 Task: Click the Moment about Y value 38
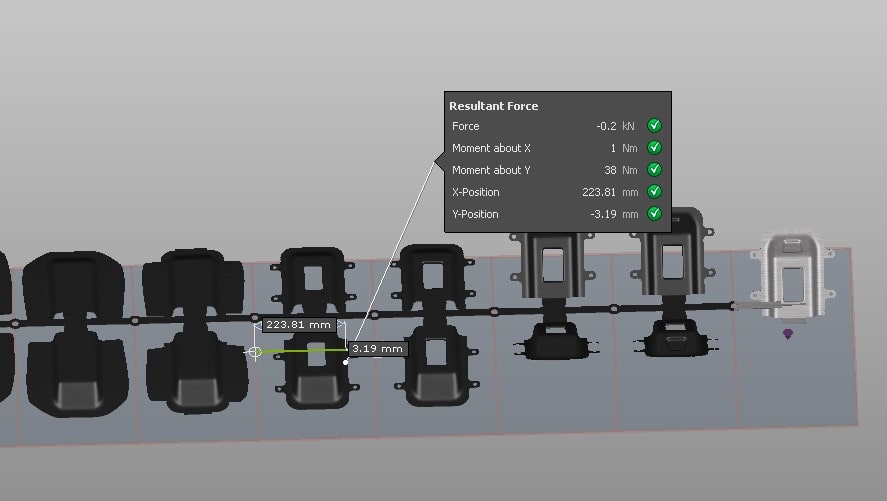610,170
